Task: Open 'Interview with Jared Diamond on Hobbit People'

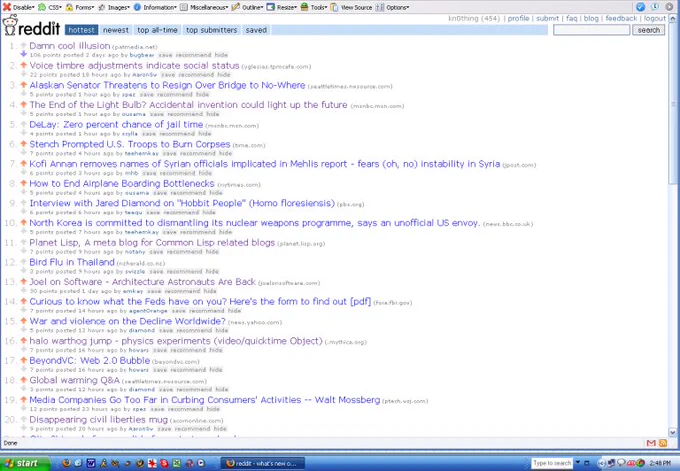Action: (x=182, y=203)
